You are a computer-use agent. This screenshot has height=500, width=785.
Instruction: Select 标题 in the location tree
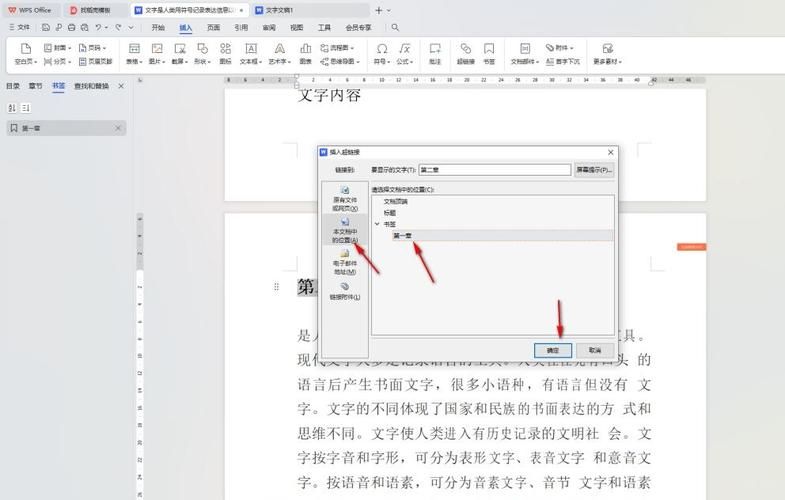pyautogui.click(x=389, y=213)
